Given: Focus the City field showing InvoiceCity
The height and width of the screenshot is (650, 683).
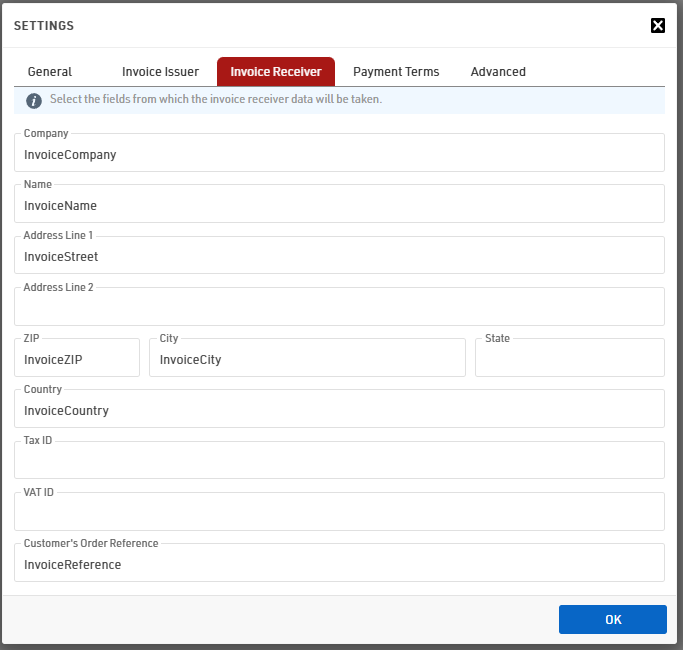Looking at the screenshot, I should coord(307,359).
